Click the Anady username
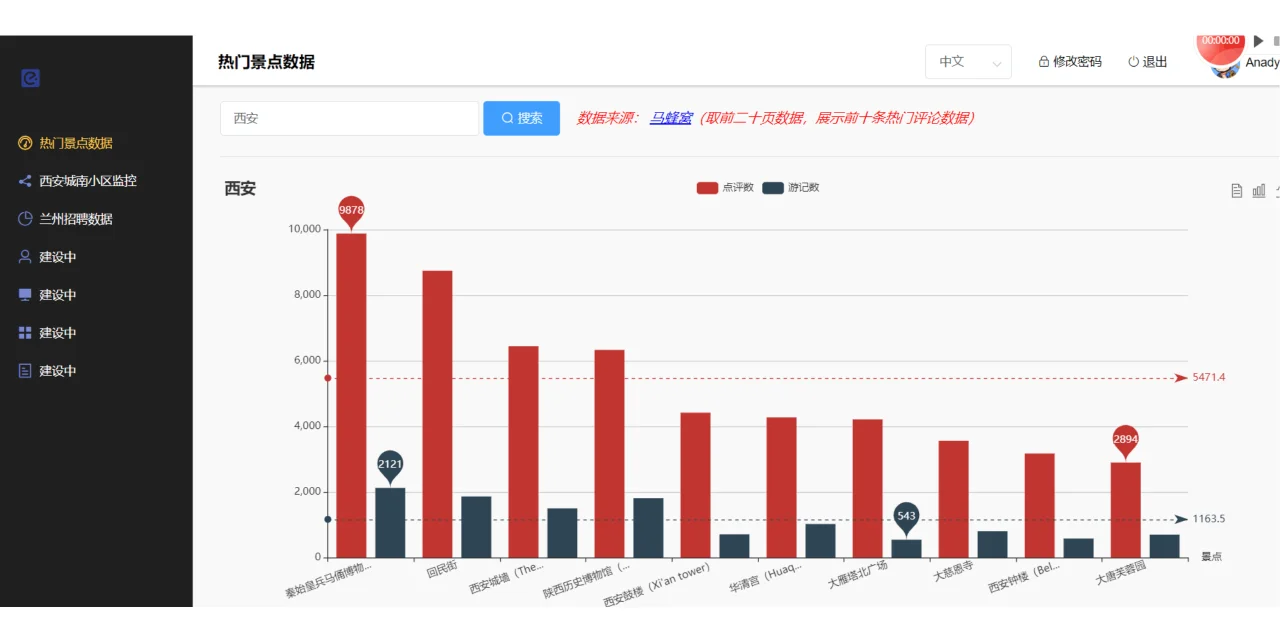 click(1262, 62)
